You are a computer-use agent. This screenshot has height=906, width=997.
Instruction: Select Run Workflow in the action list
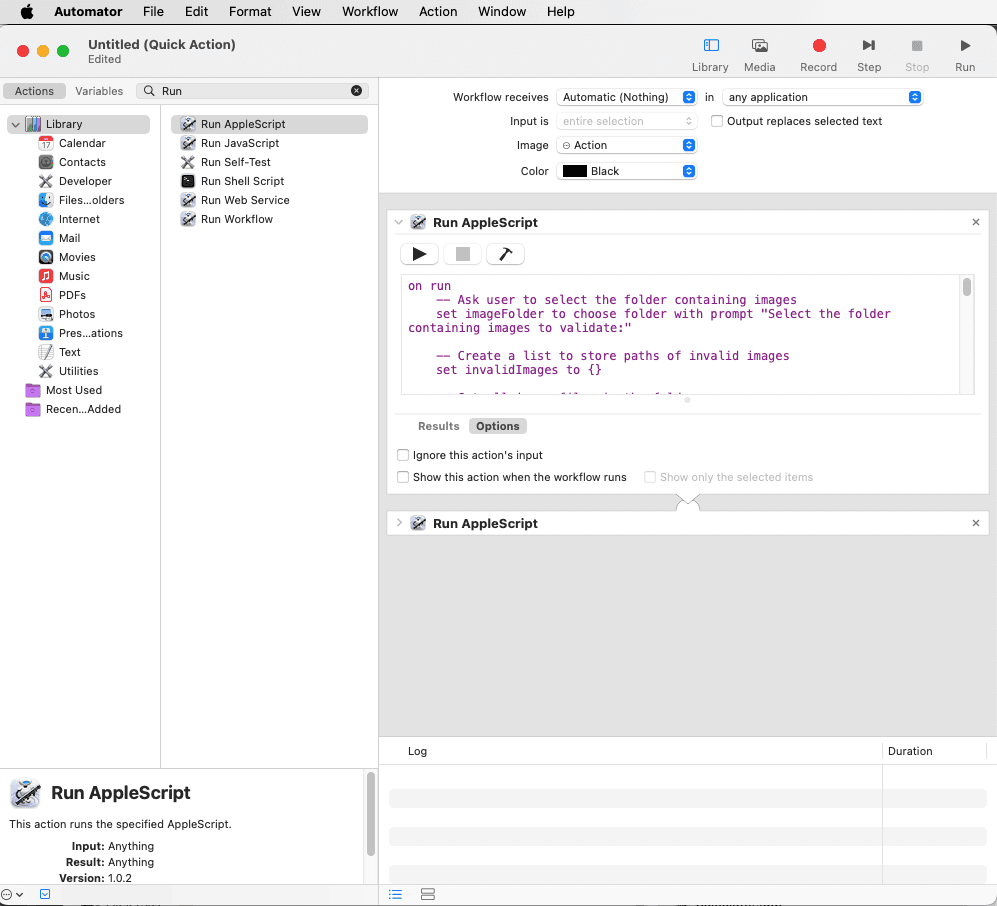(x=270, y=219)
